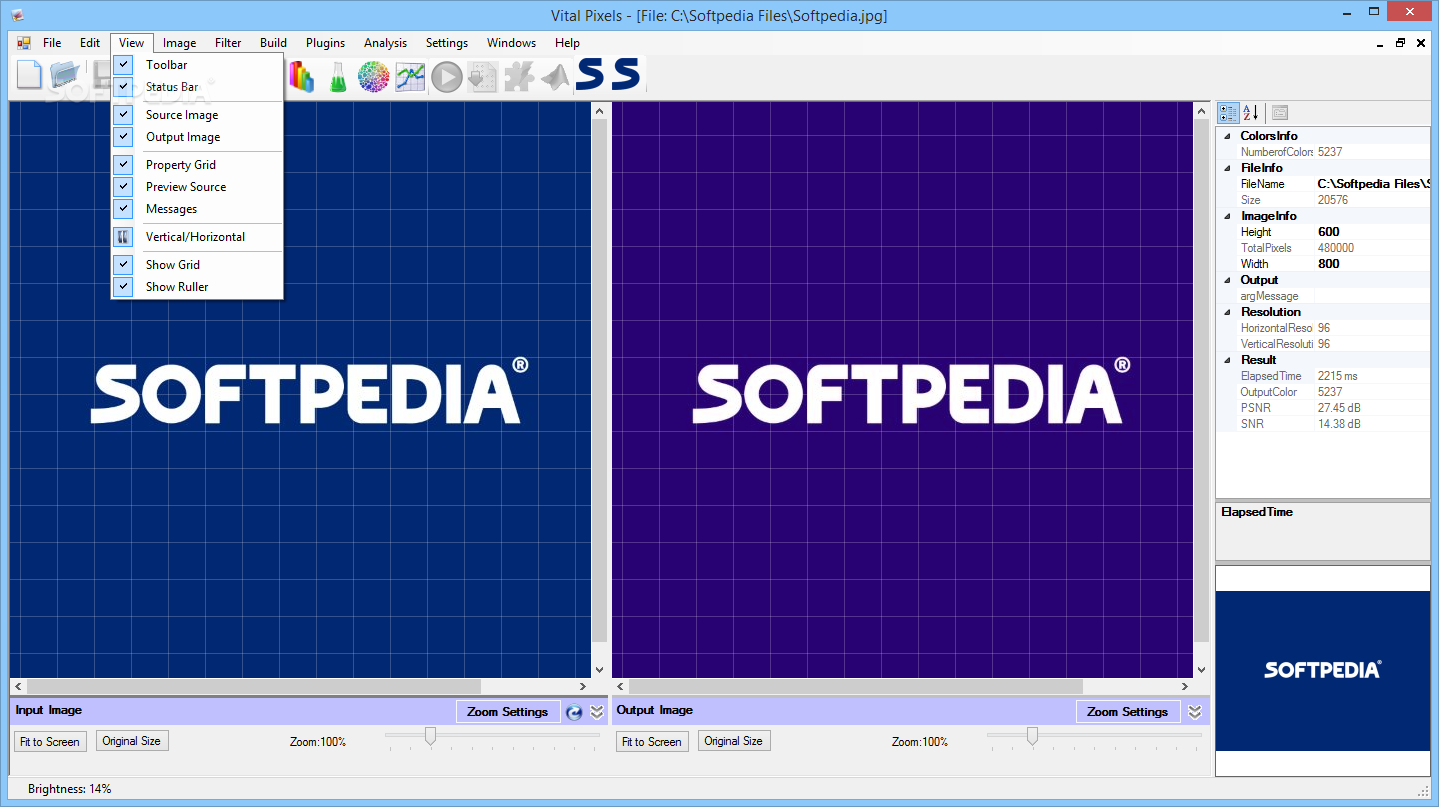Screen dimensions: 1439x807
Task: Click the Open folder icon in toolbar
Action: [65, 76]
